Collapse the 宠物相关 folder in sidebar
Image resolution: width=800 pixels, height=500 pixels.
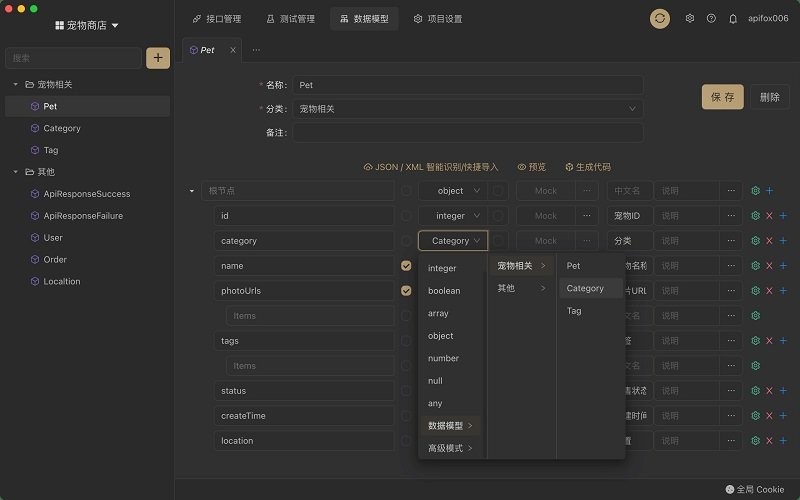point(16,84)
